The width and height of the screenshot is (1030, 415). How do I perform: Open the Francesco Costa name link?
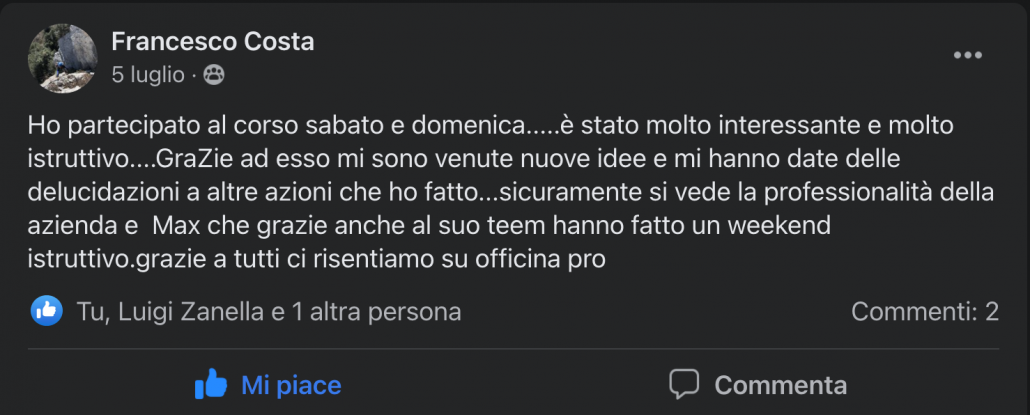click(x=213, y=42)
